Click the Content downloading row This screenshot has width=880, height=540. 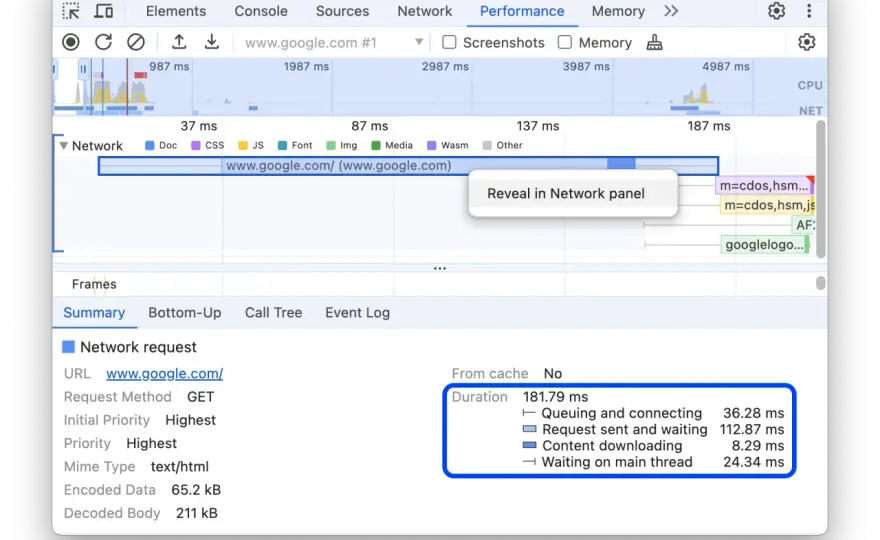pos(653,446)
